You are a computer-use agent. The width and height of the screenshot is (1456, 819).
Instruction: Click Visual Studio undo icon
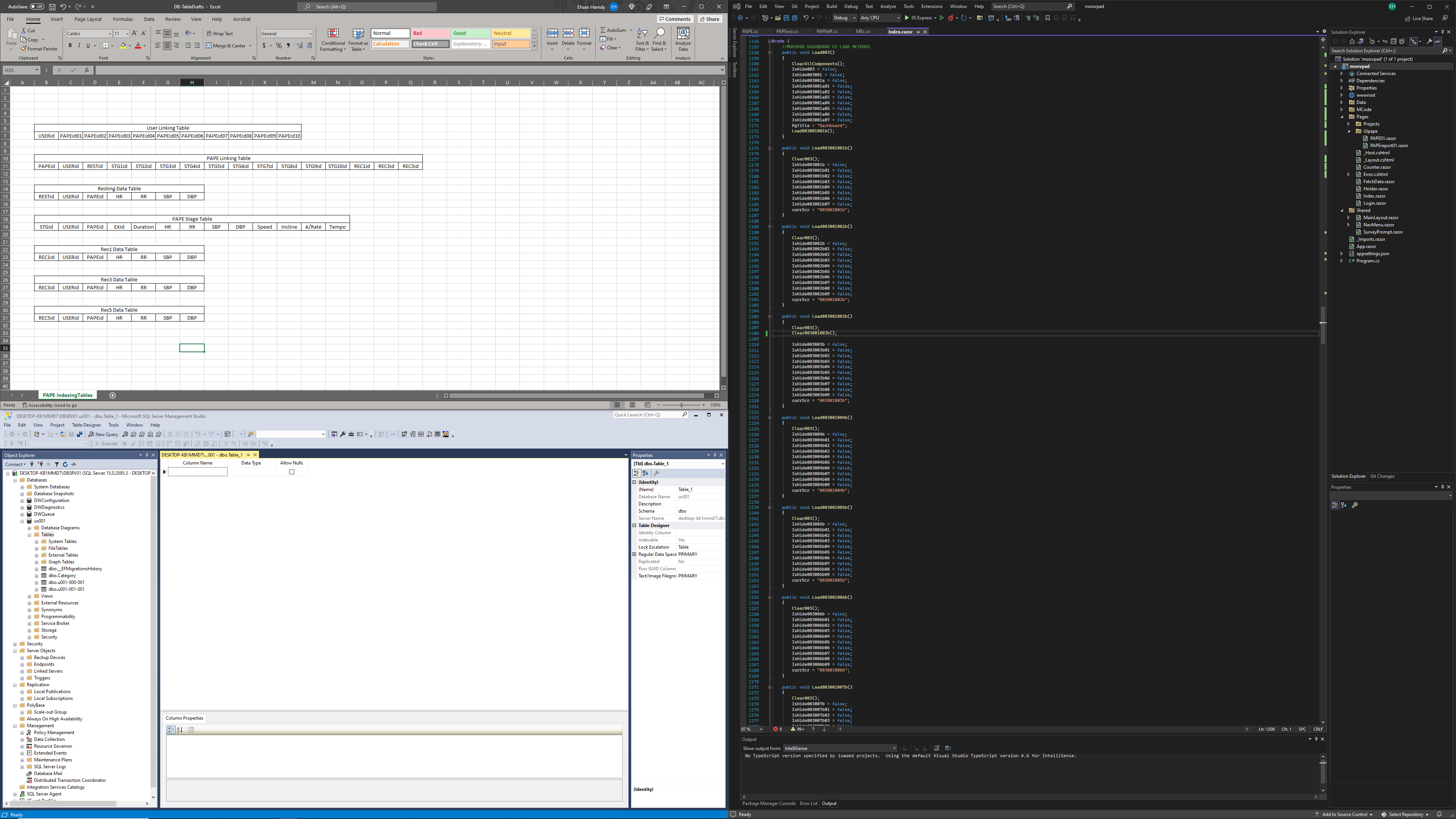(x=805, y=18)
